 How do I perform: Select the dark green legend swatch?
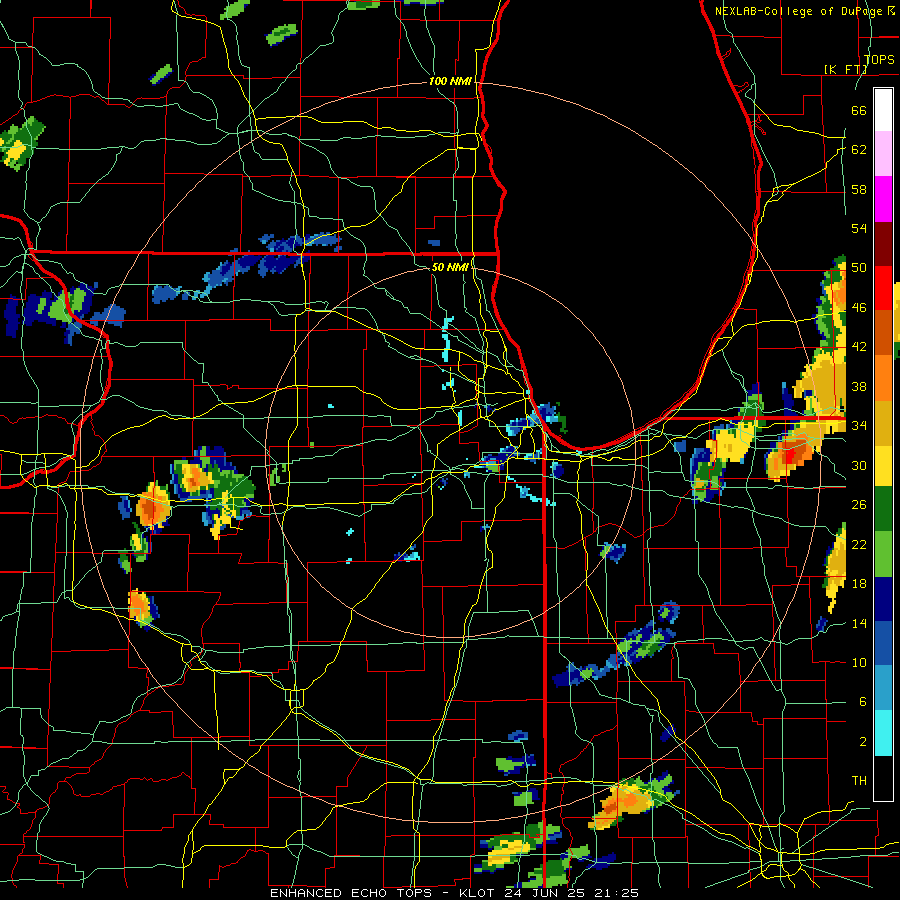[883, 509]
